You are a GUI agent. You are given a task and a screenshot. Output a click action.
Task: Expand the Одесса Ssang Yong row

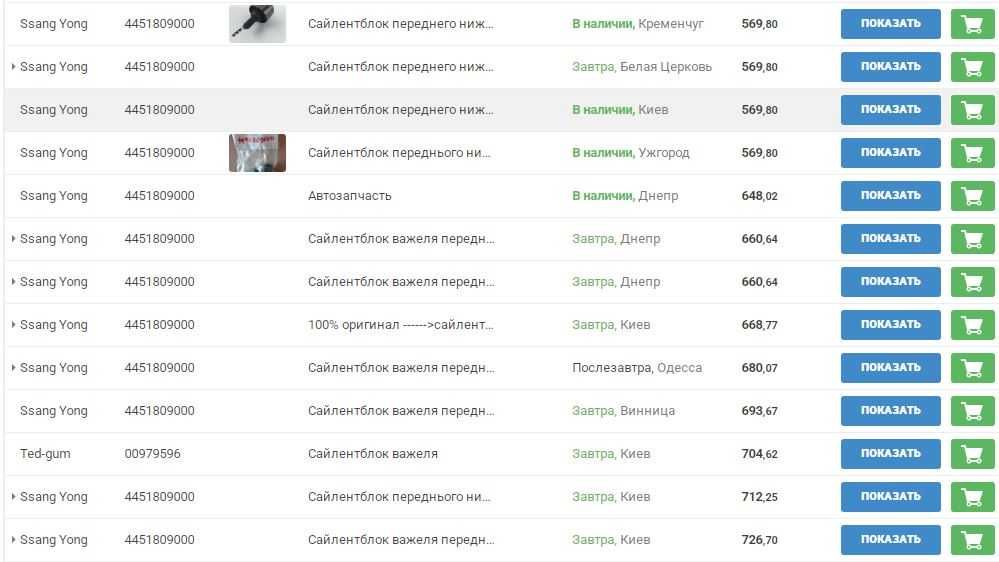13,368
